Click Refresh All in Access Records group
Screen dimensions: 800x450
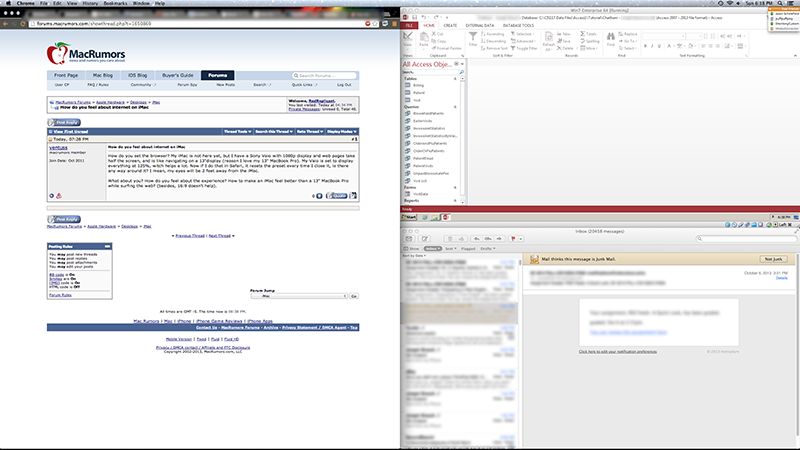click(x=548, y=41)
